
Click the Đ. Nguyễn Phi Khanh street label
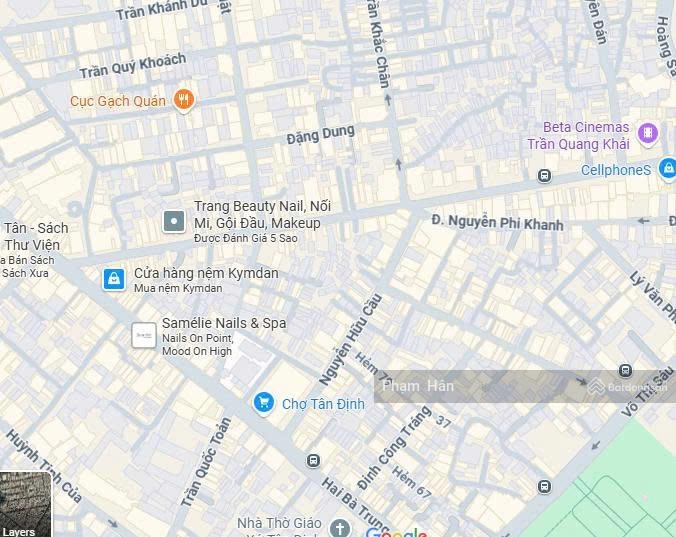(x=498, y=222)
